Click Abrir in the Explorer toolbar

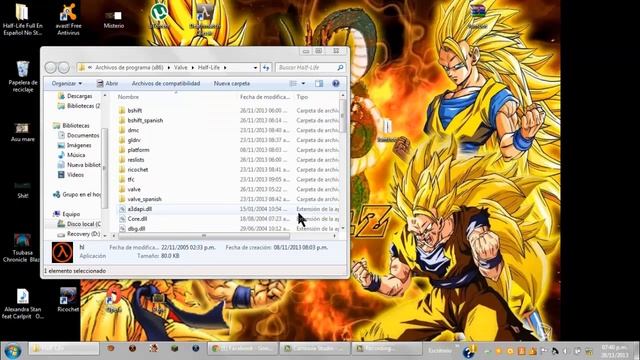point(107,83)
